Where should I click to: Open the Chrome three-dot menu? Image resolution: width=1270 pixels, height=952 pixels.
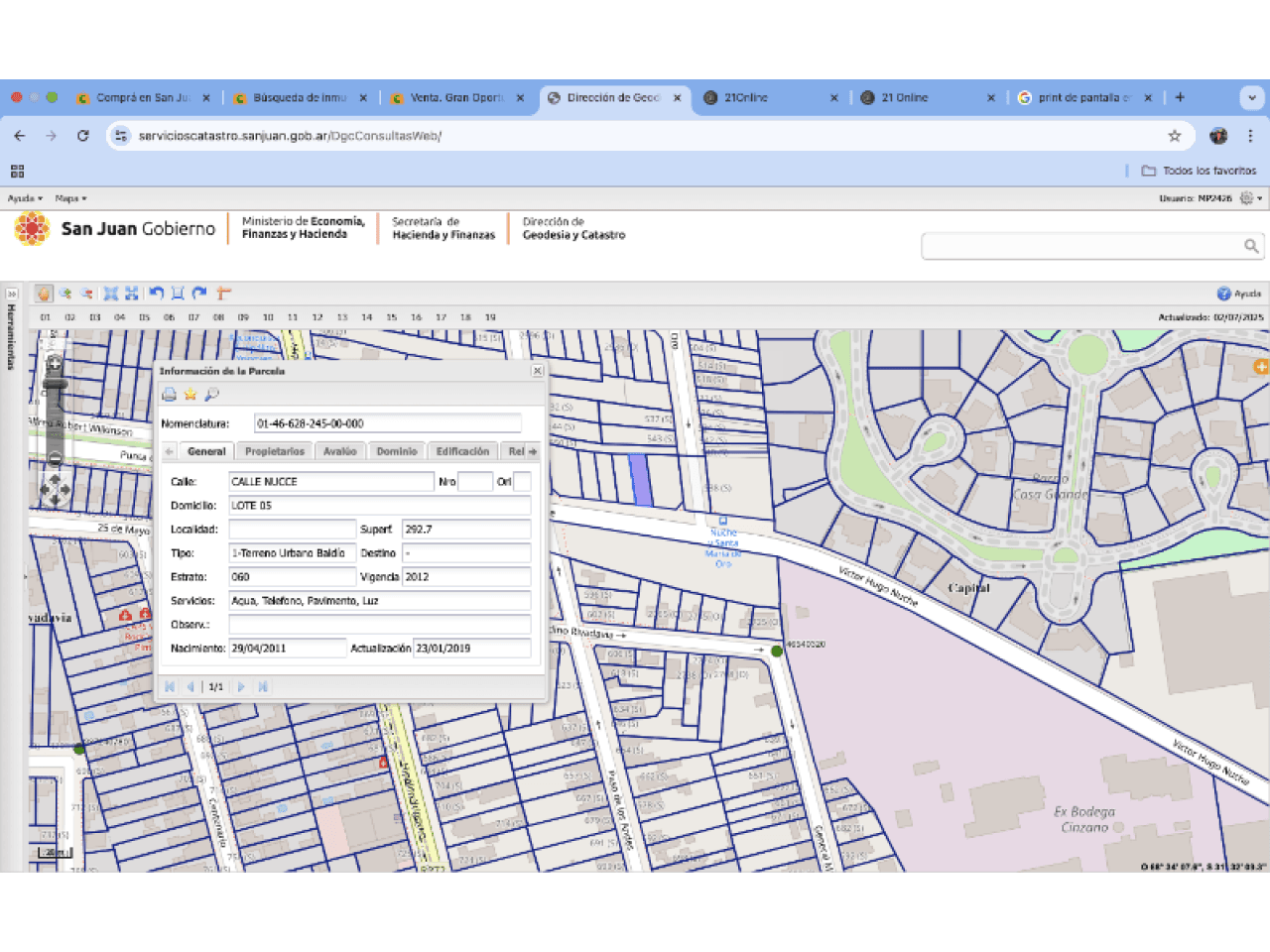(1250, 136)
